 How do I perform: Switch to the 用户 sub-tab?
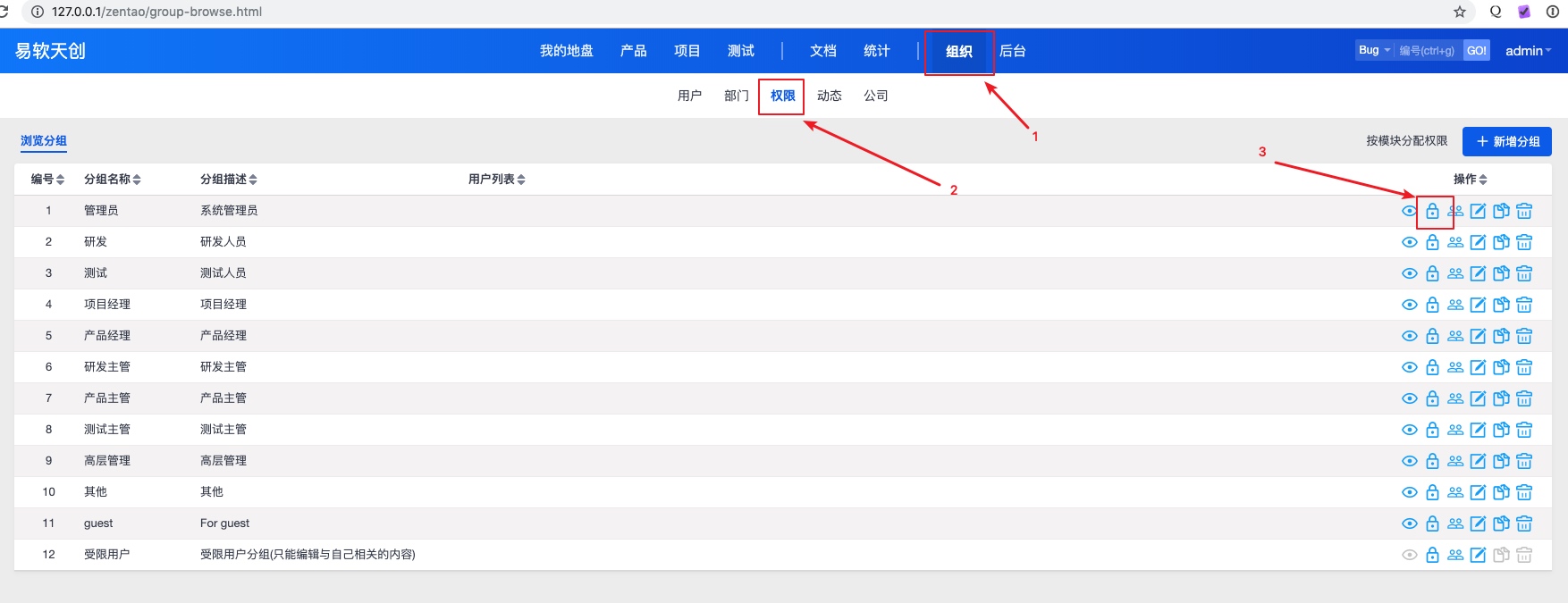pyautogui.click(x=689, y=96)
